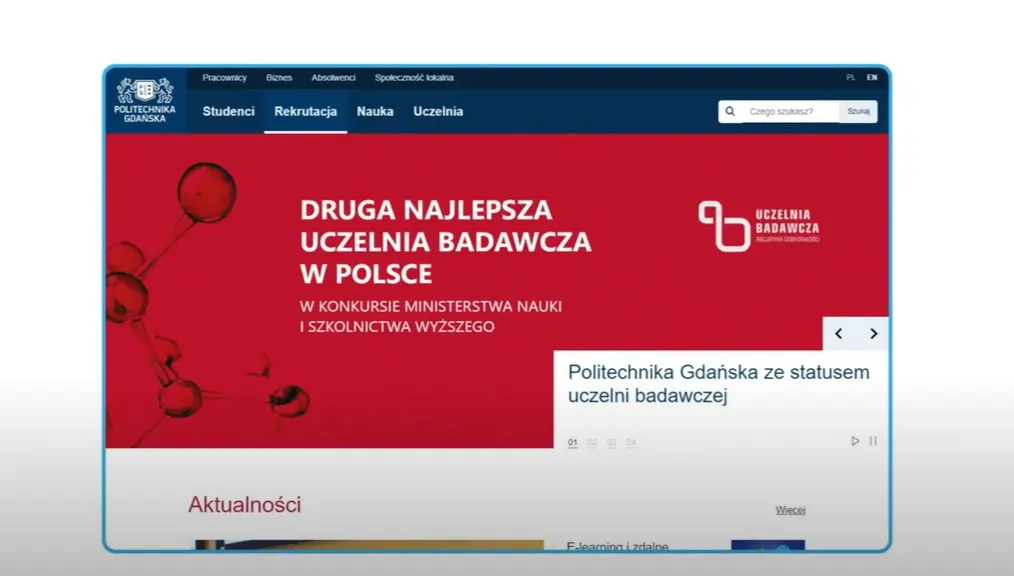Click the search magnifier icon

coord(730,111)
